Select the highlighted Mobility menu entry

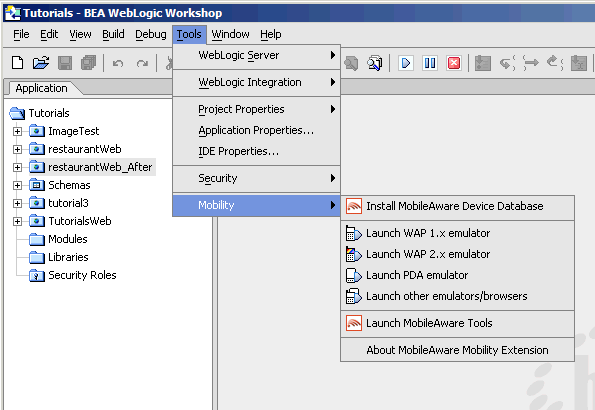257,205
